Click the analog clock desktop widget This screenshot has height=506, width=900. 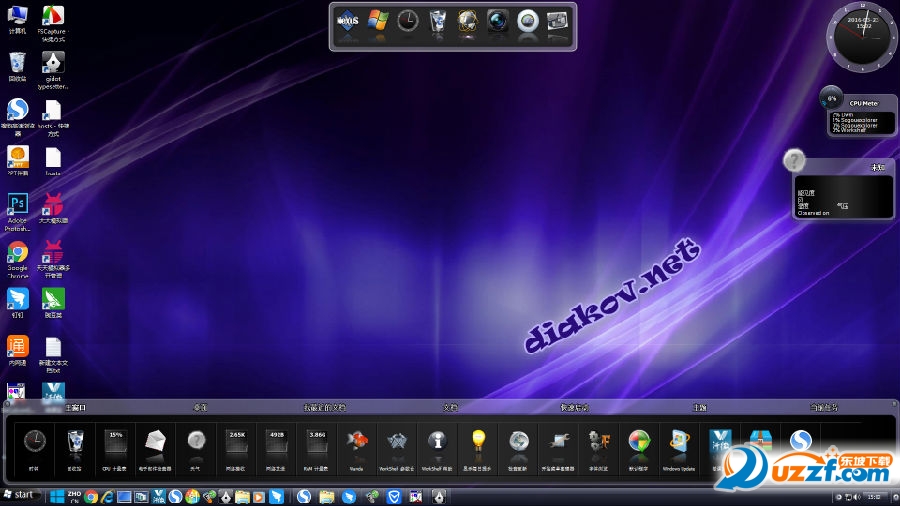862,37
